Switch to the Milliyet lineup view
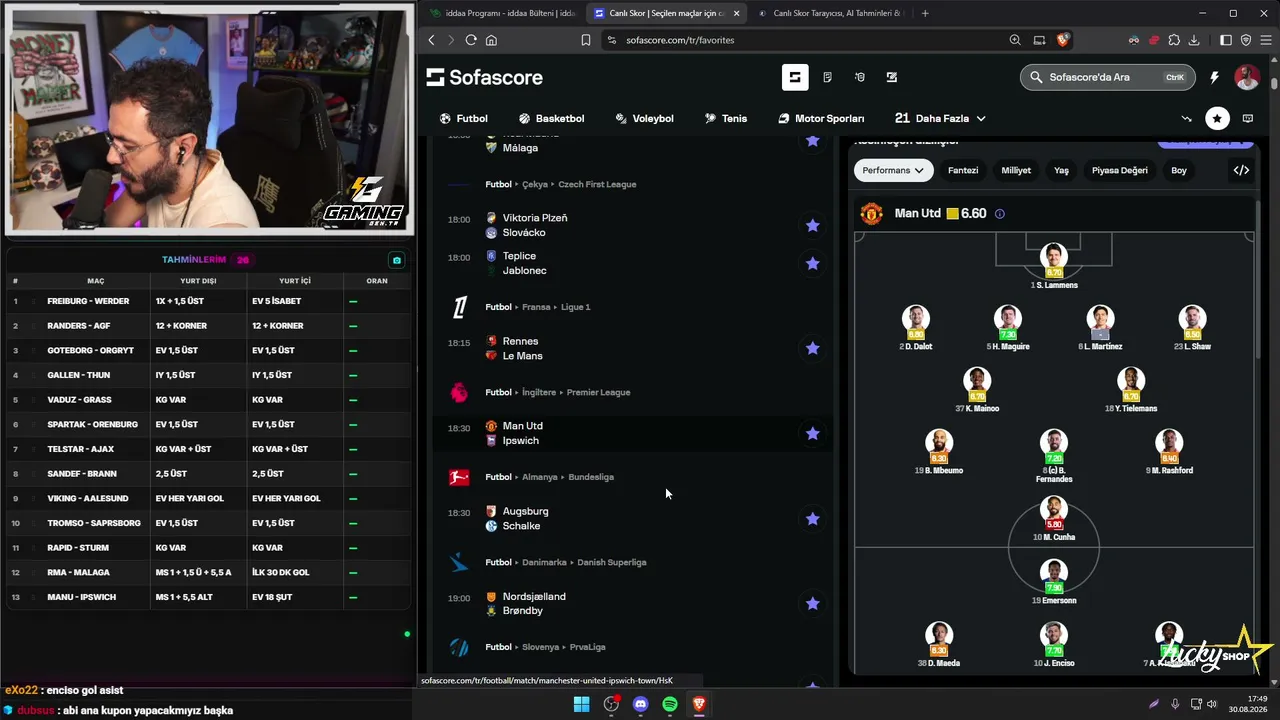The height and width of the screenshot is (720, 1280). pyautogui.click(x=1016, y=170)
